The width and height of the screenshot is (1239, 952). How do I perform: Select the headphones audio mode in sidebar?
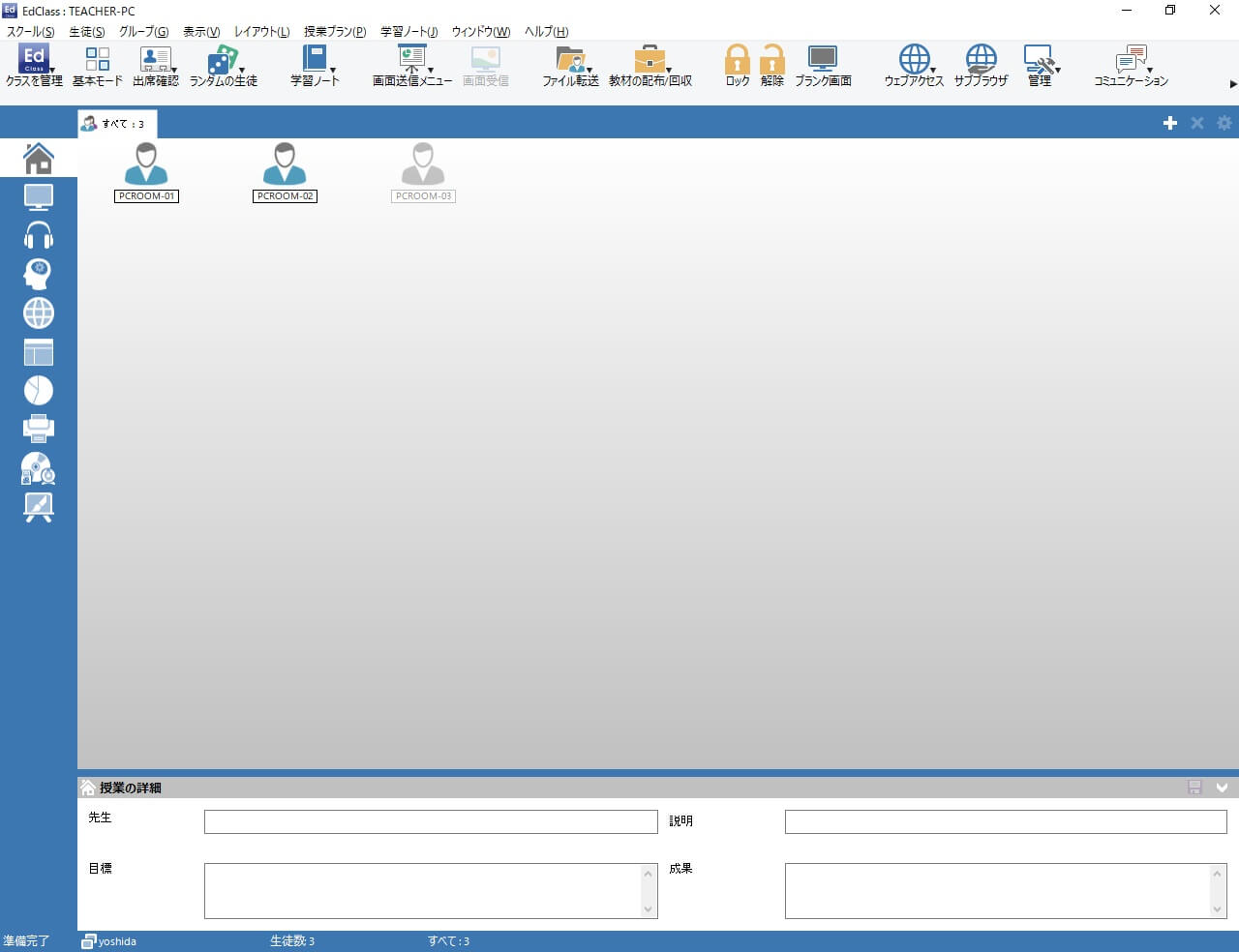point(39,235)
